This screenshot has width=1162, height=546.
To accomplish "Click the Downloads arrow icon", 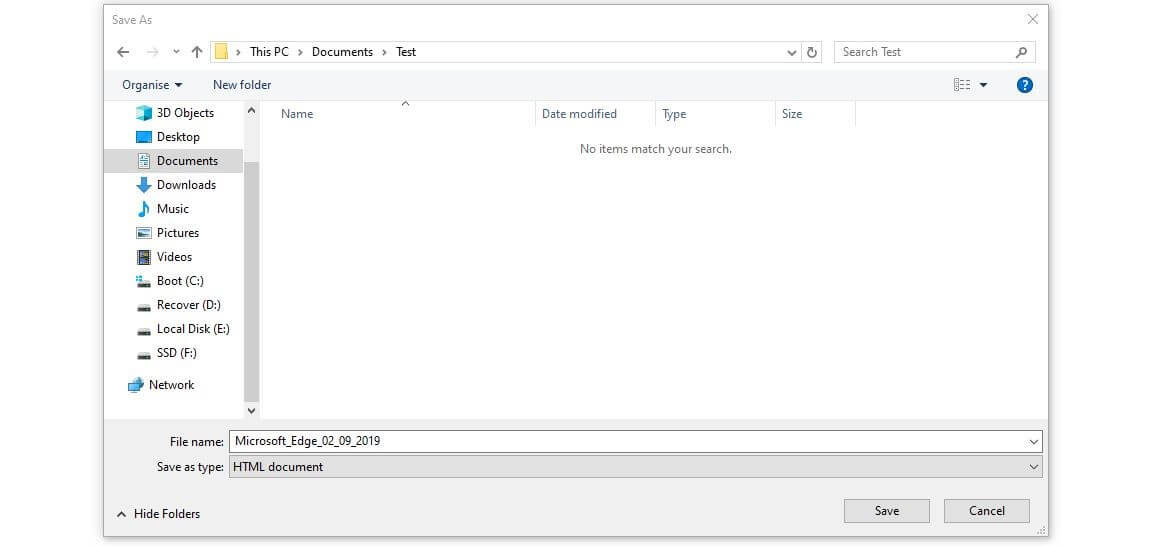I will point(144,185).
